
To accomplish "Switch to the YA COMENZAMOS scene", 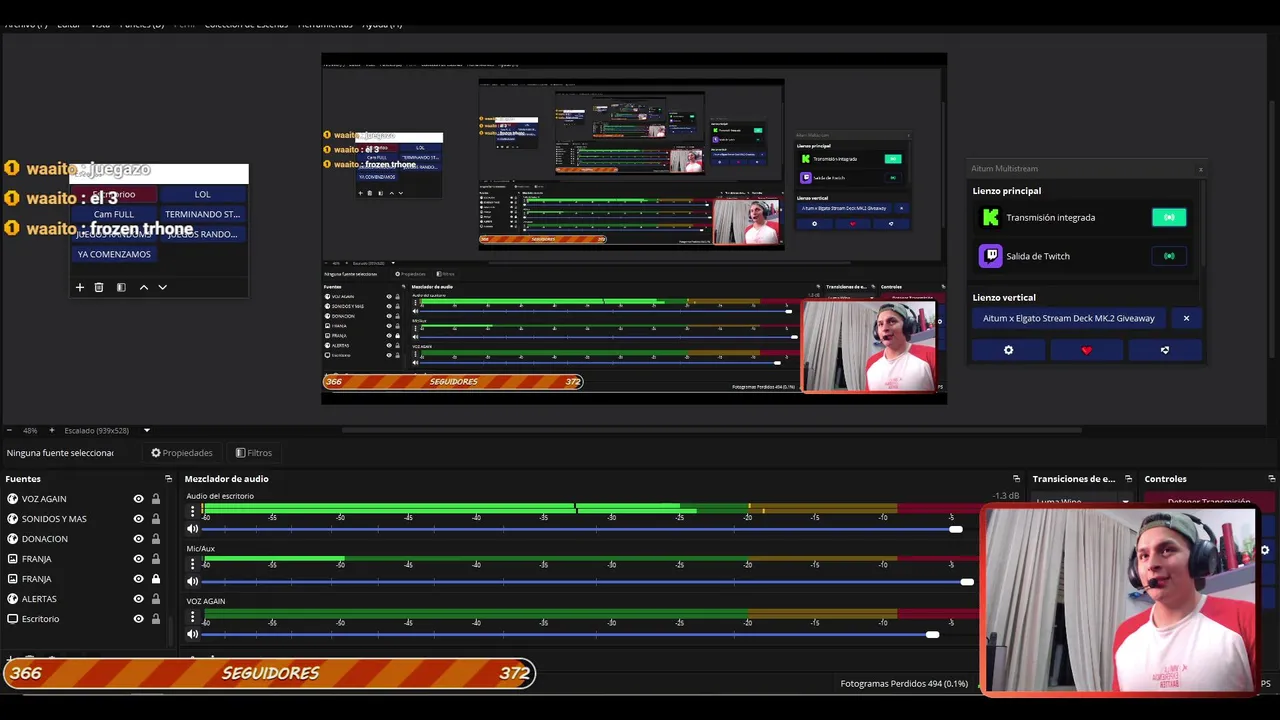I will [114, 254].
